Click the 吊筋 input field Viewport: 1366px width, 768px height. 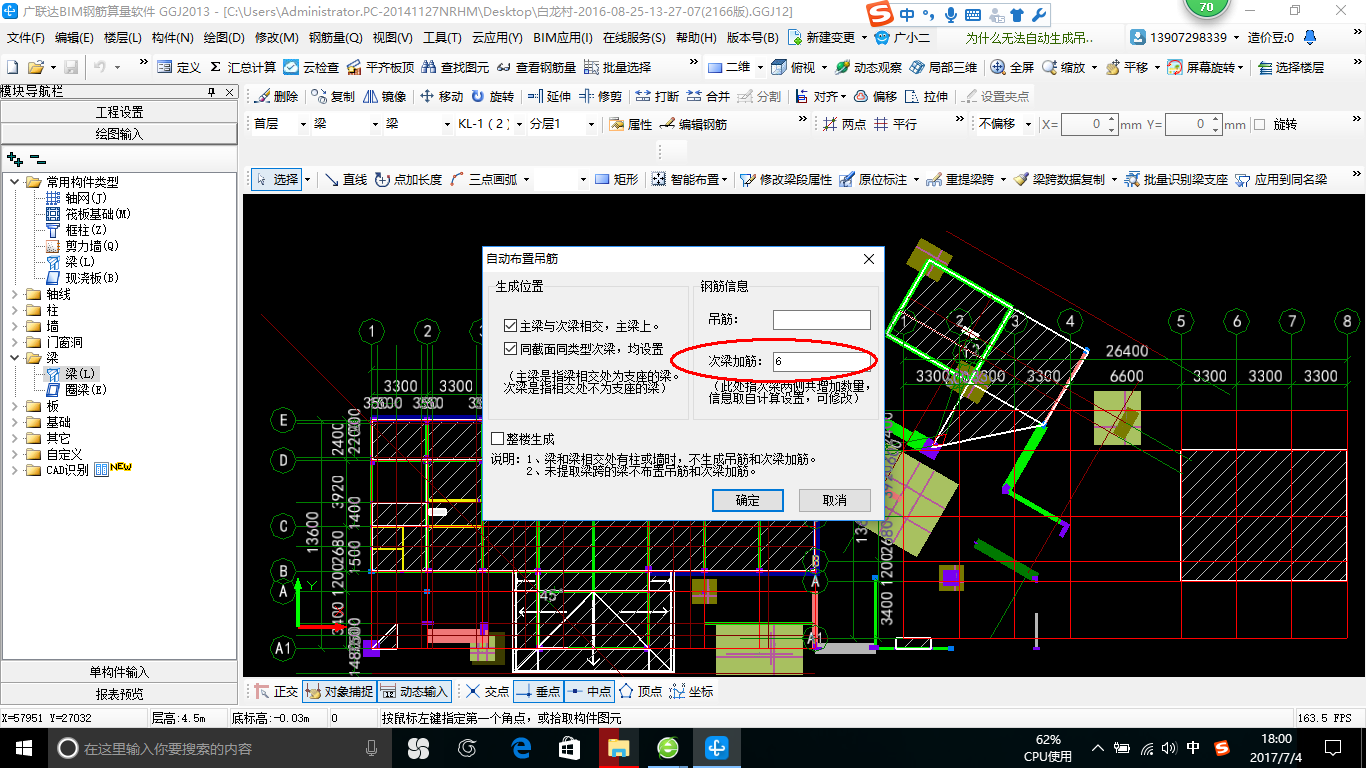coord(822,320)
